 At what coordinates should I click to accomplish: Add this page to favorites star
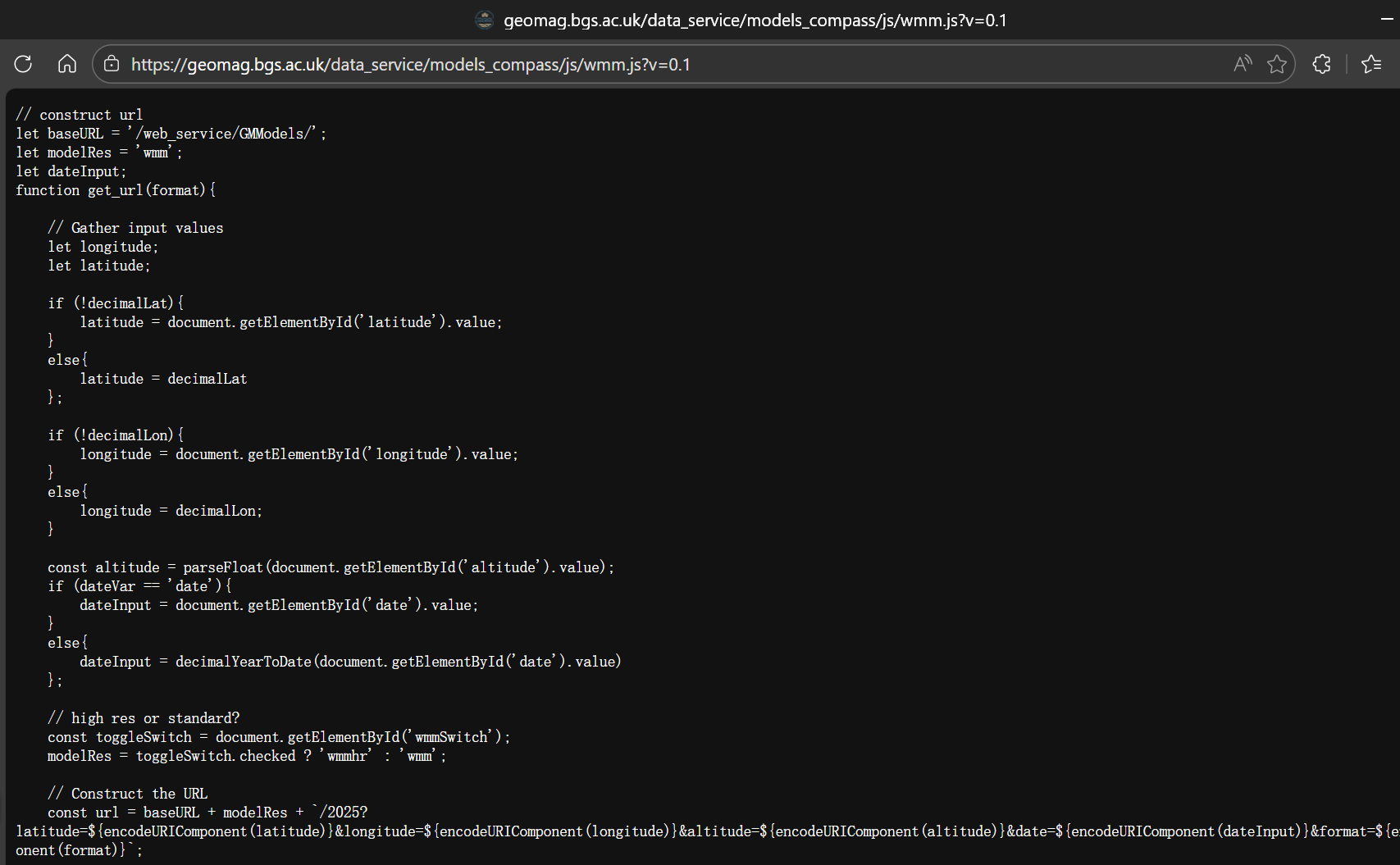pyautogui.click(x=1277, y=64)
